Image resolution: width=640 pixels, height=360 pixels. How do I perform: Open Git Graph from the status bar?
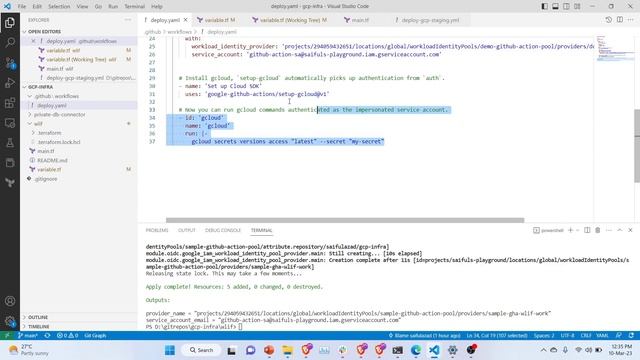click(95, 336)
